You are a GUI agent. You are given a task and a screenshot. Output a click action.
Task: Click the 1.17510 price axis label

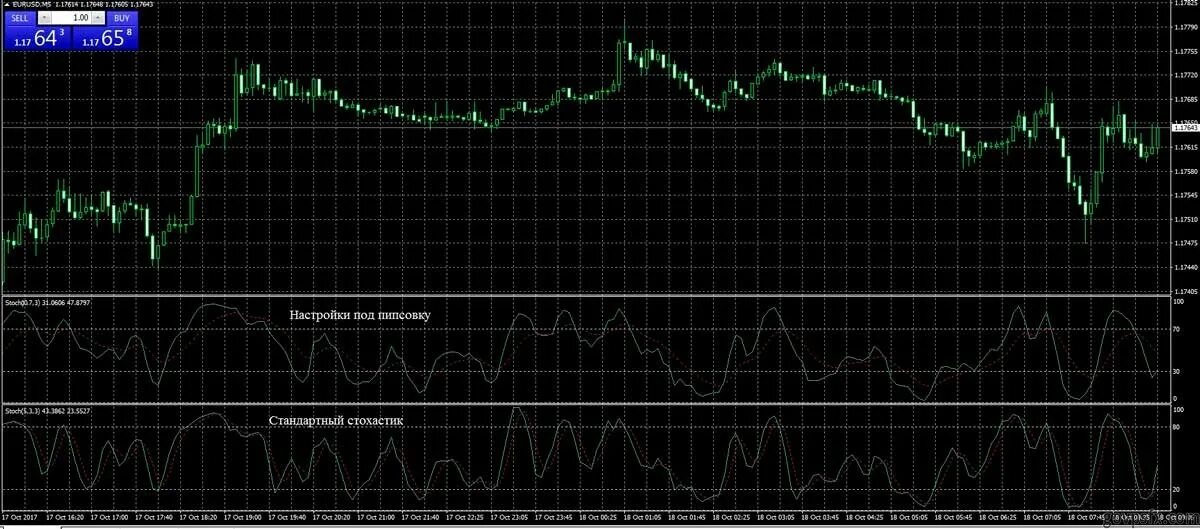[1184, 219]
